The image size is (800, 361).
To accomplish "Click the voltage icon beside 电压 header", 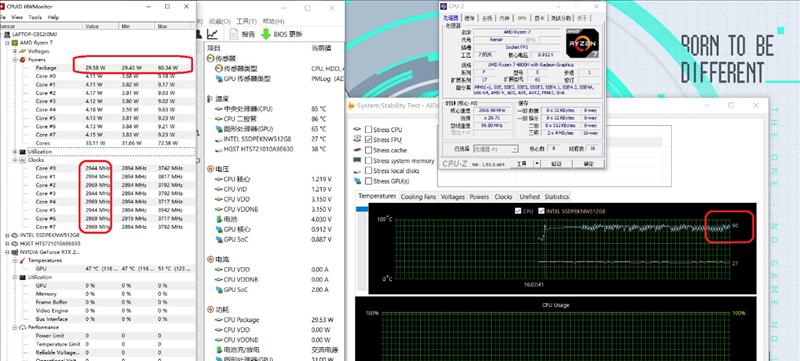I will click(211, 169).
